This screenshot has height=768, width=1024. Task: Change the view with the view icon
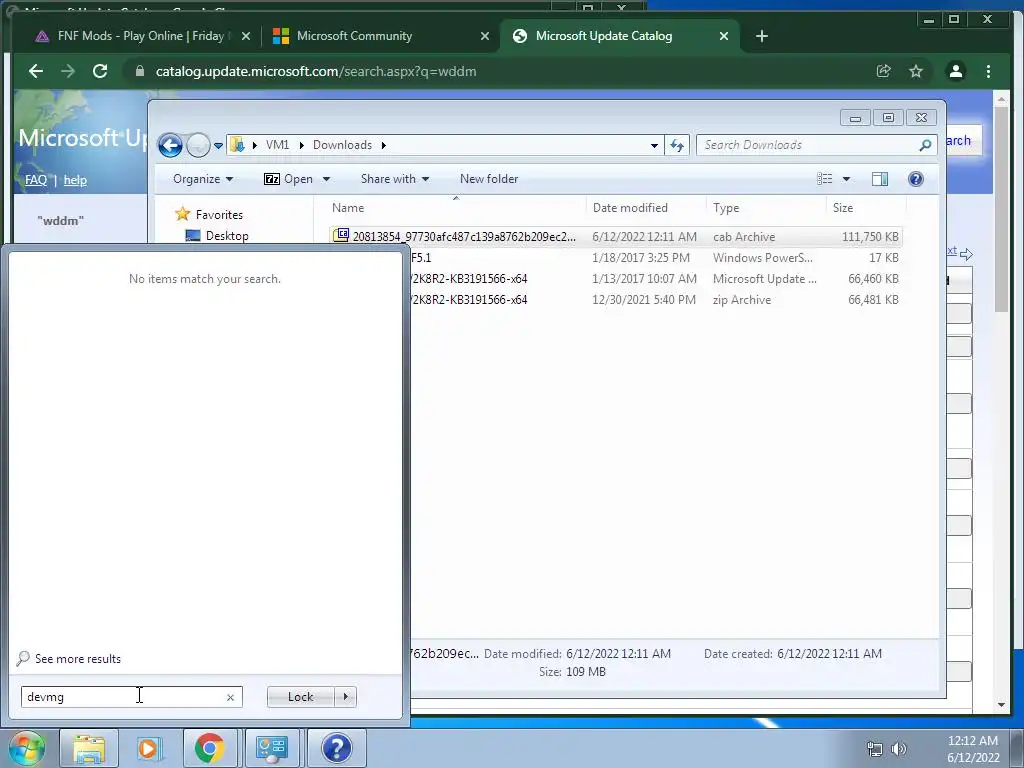tap(825, 179)
